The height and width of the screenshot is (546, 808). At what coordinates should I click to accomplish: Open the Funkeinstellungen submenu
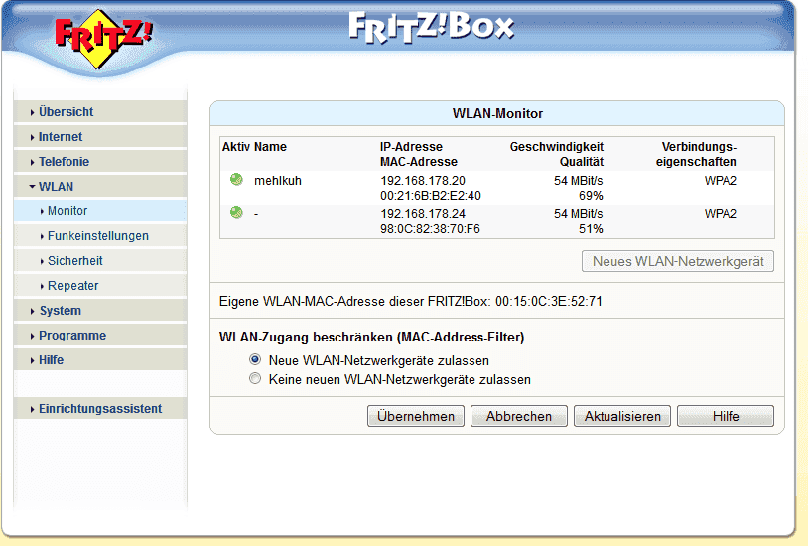(x=98, y=236)
